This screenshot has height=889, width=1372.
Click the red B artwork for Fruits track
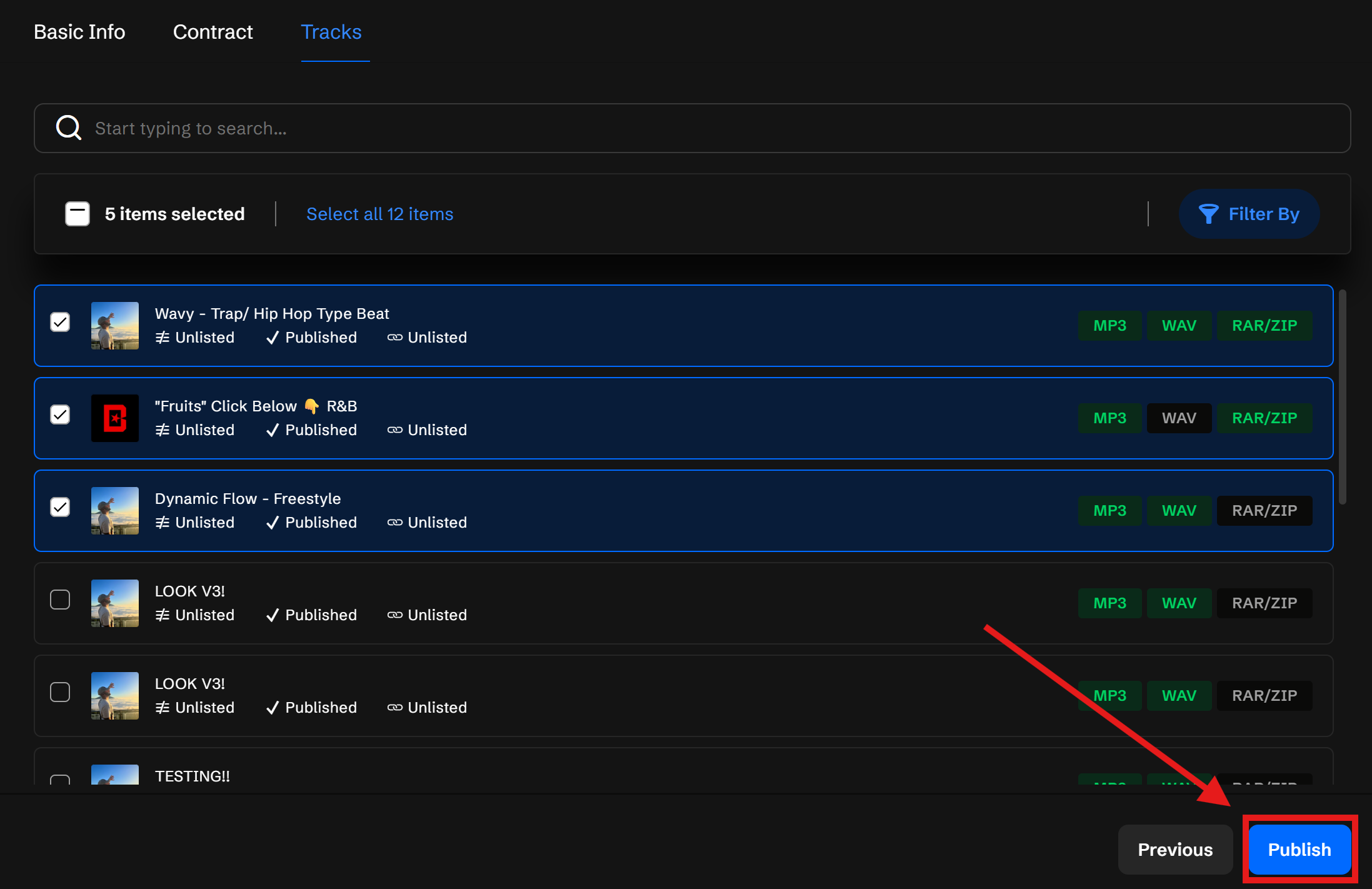(115, 418)
